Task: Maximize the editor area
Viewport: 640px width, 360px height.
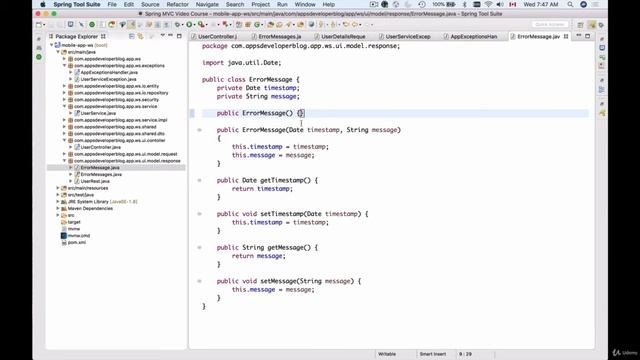Action: (x=588, y=36)
